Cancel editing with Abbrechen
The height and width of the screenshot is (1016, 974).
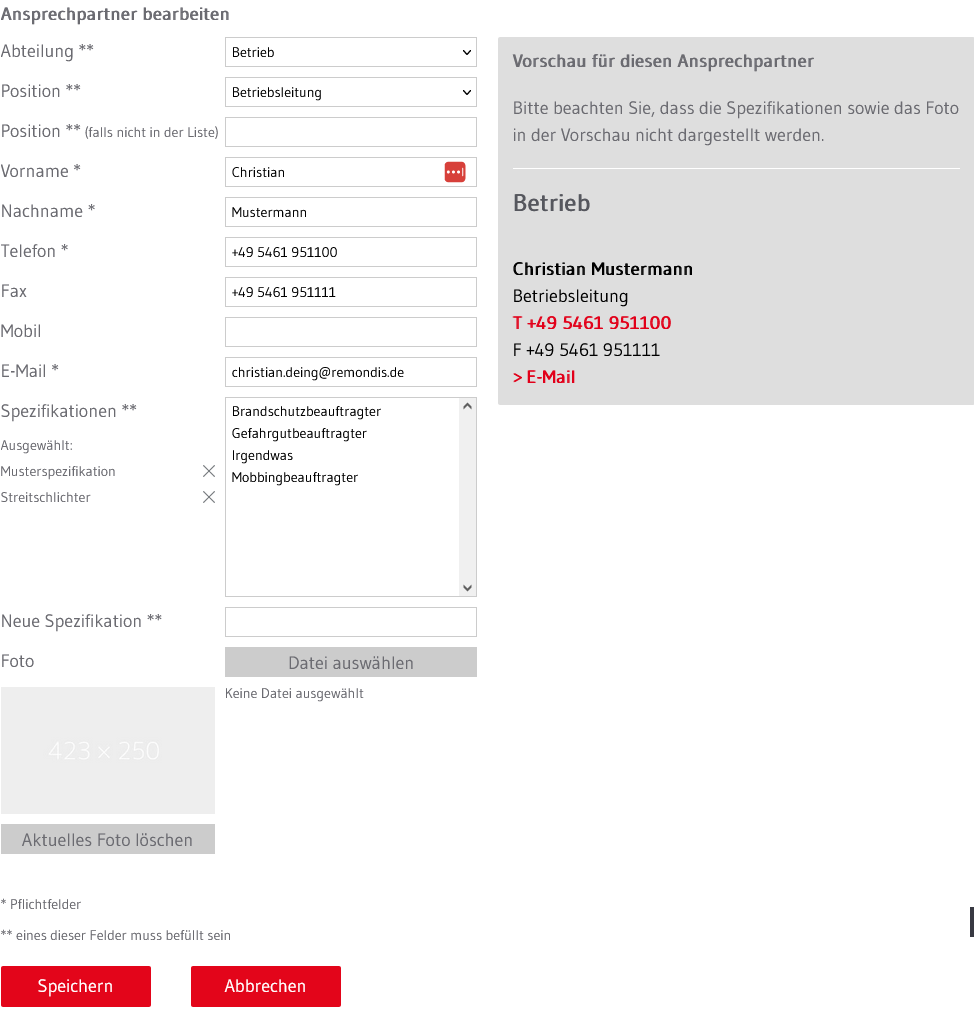tap(266, 986)
